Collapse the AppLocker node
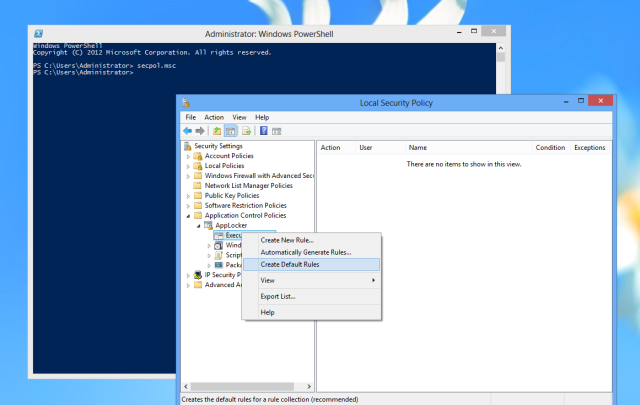The width and height of the screenshot is (640, 405). coord(198,226)
